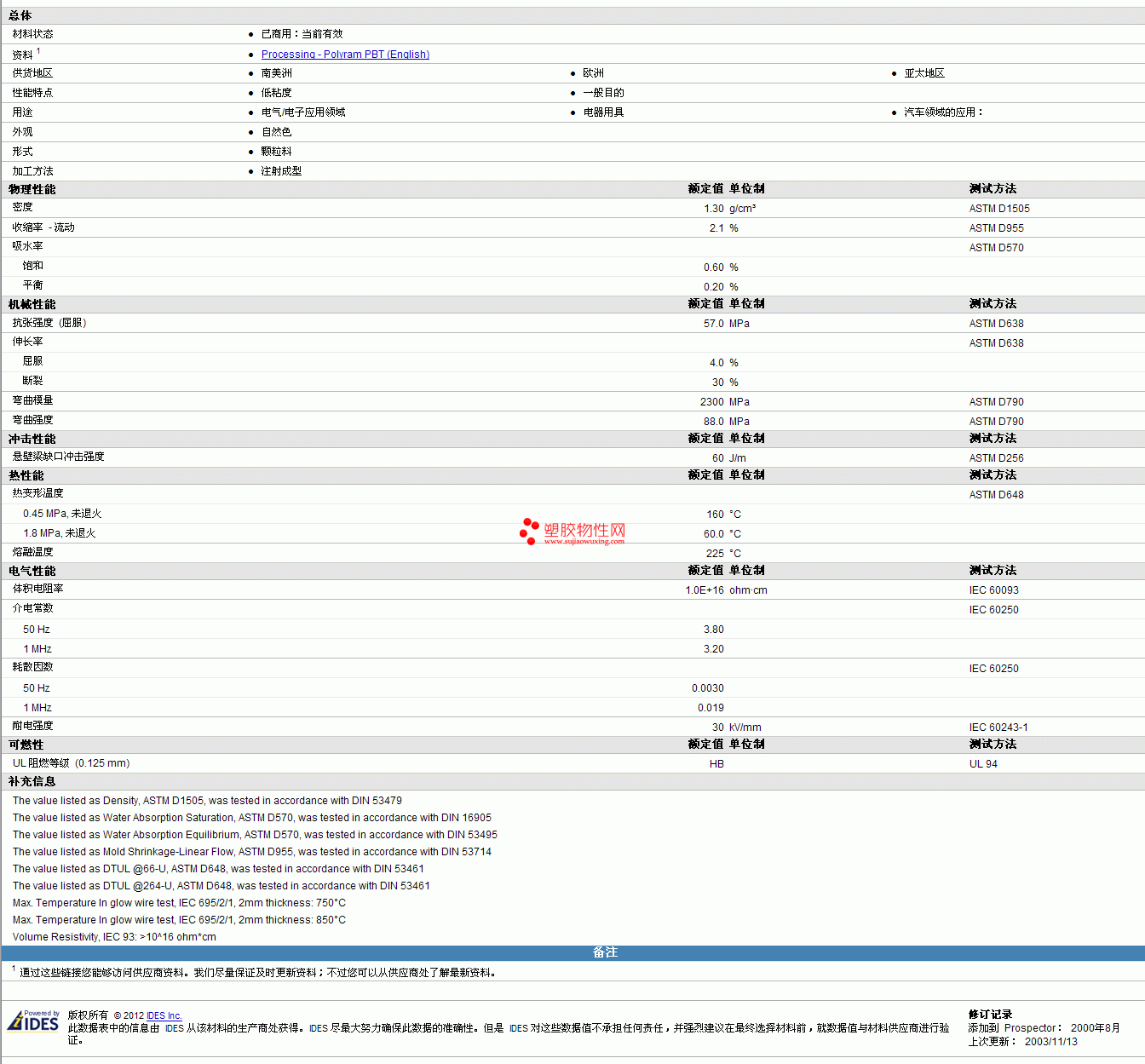Image resolution: width=1145 pixels, height=1064 pixels.
Task: Click the 补充信息 section header
Action: [x=32, y=781]
